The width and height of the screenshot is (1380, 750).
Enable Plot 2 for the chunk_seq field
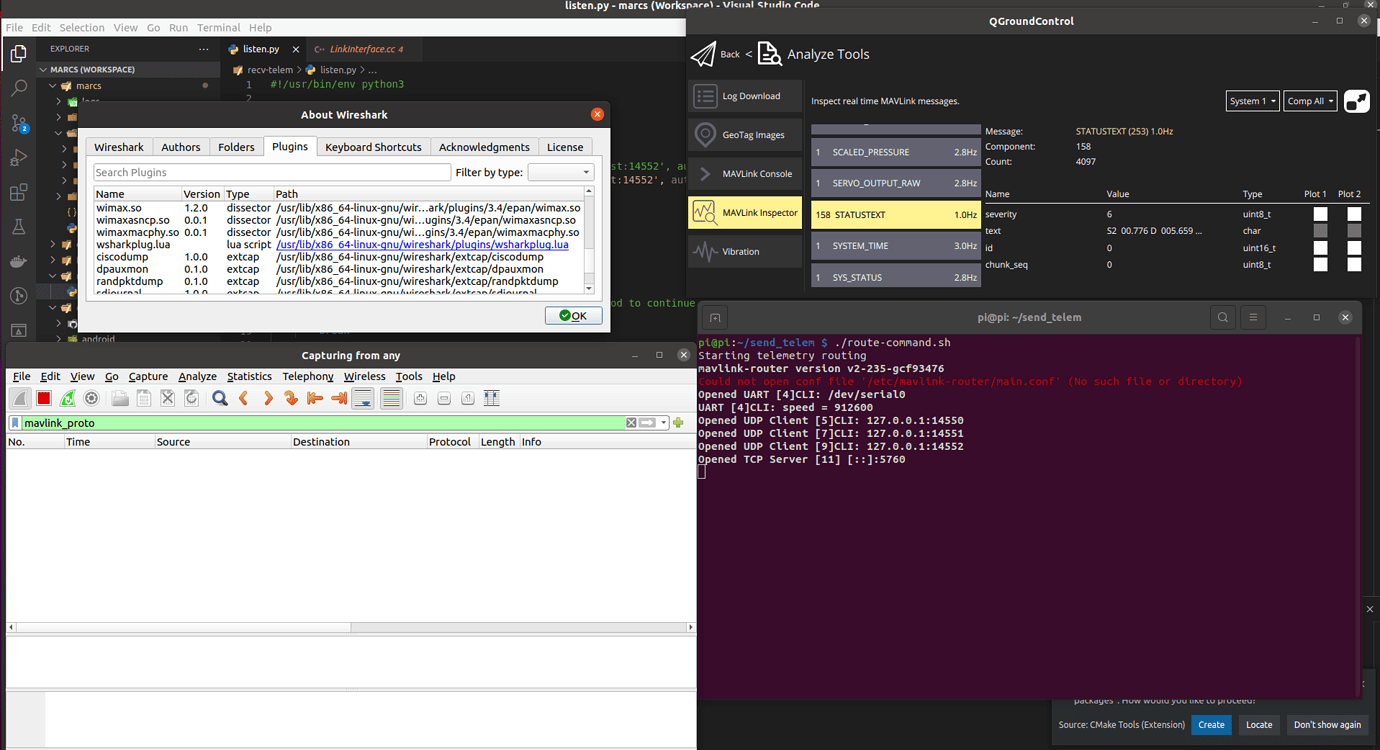point(1354,264)
